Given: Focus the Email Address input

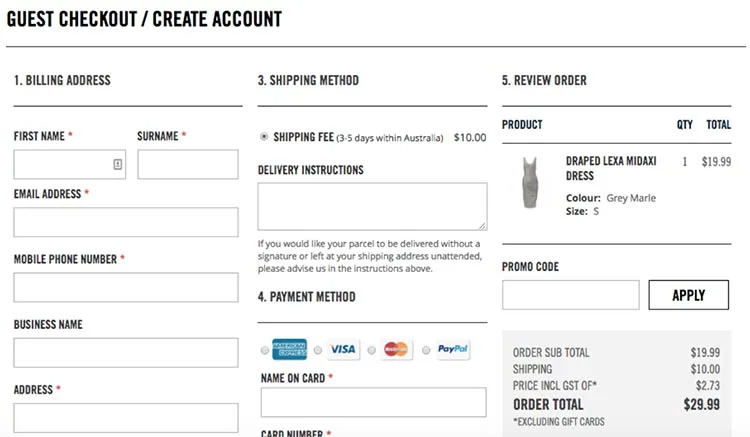Looking at the screenshot, I should point(126,222).
